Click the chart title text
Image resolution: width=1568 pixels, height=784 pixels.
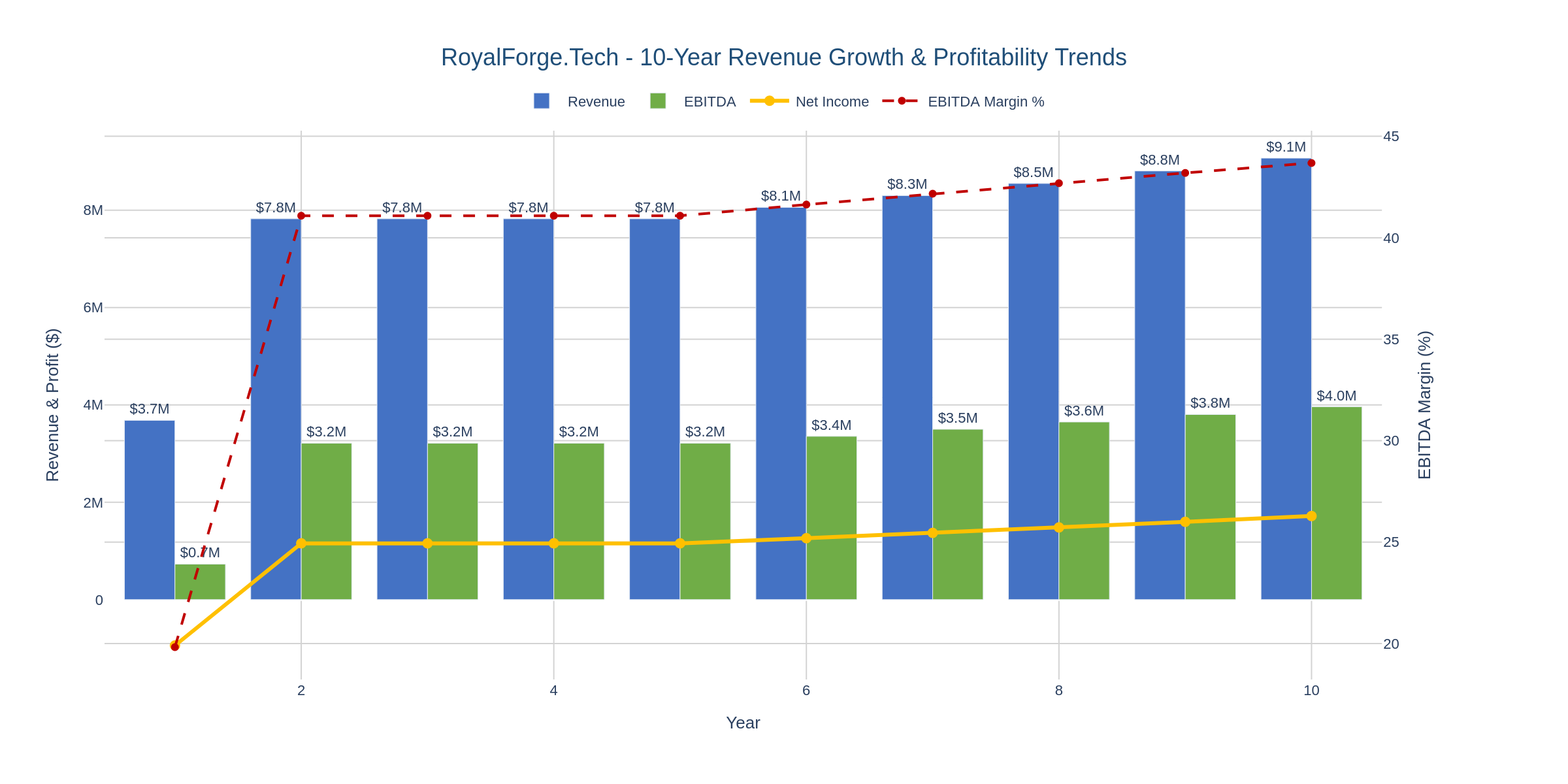point(784,57)
